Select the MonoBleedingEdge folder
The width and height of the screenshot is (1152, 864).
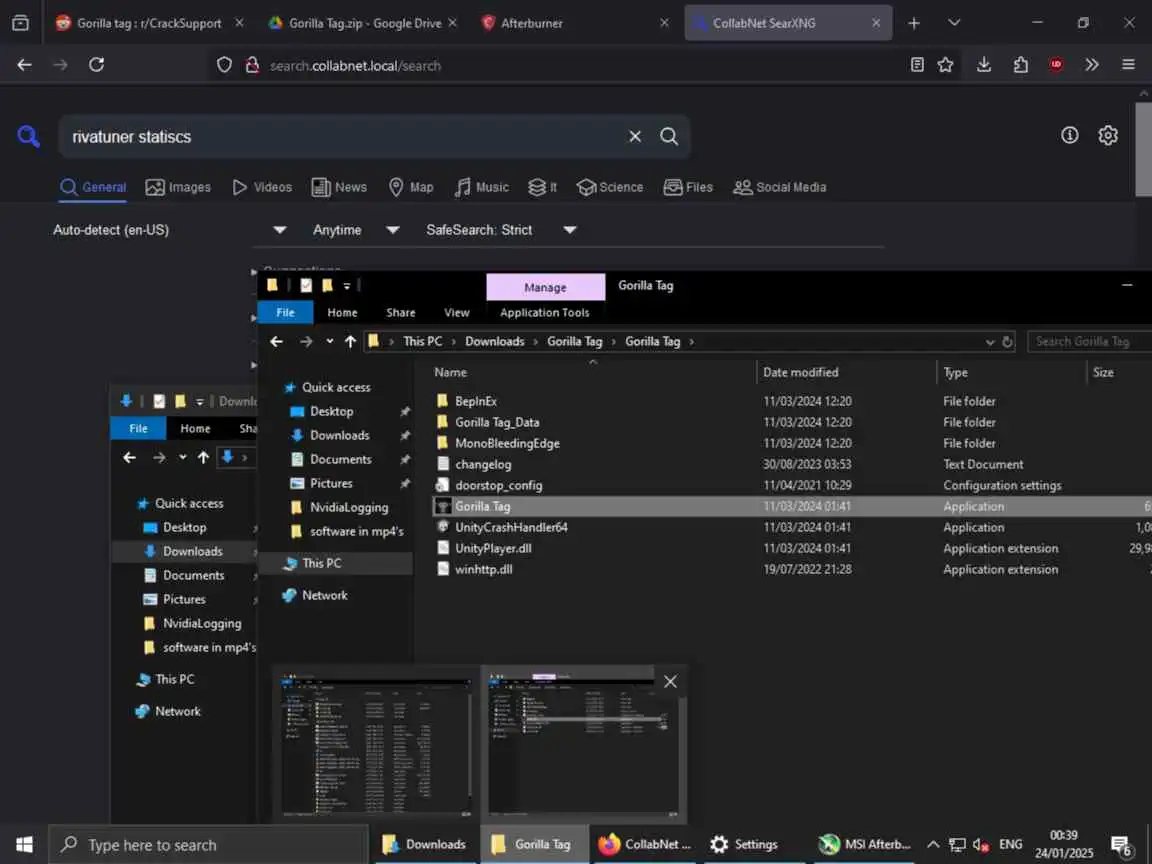click(x=507, y=444)
